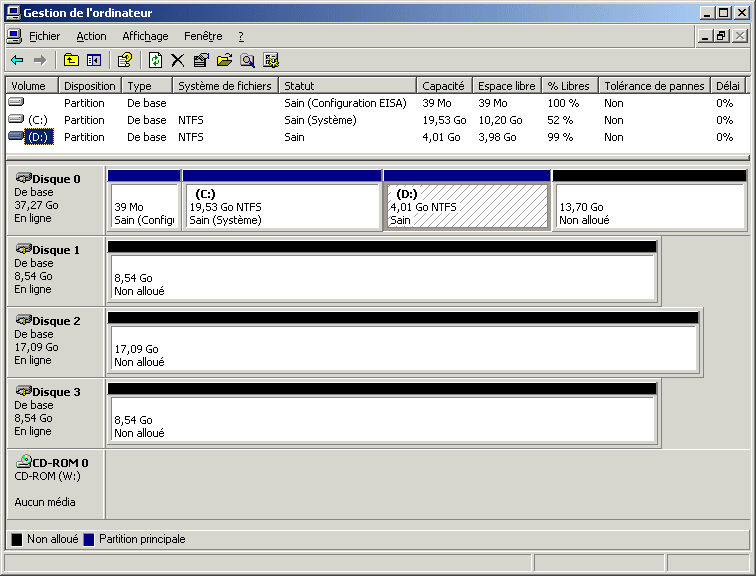Open the Help toolbar icon
The width and height of the screenshot is (756, 576).
[125, 60]
